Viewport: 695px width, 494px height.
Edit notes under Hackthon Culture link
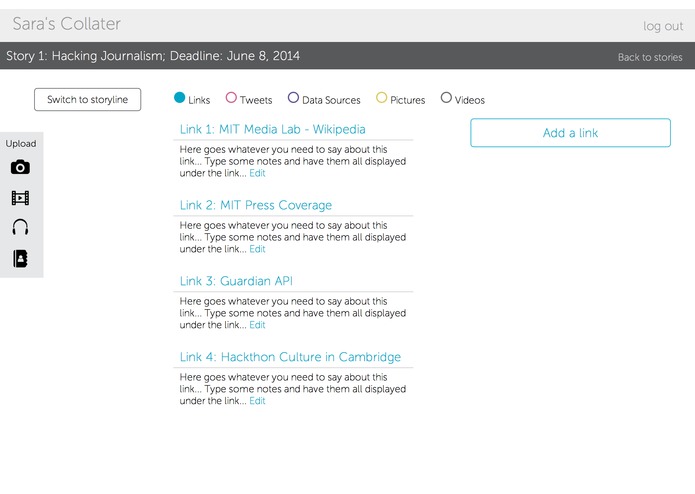tap(257, 401)
